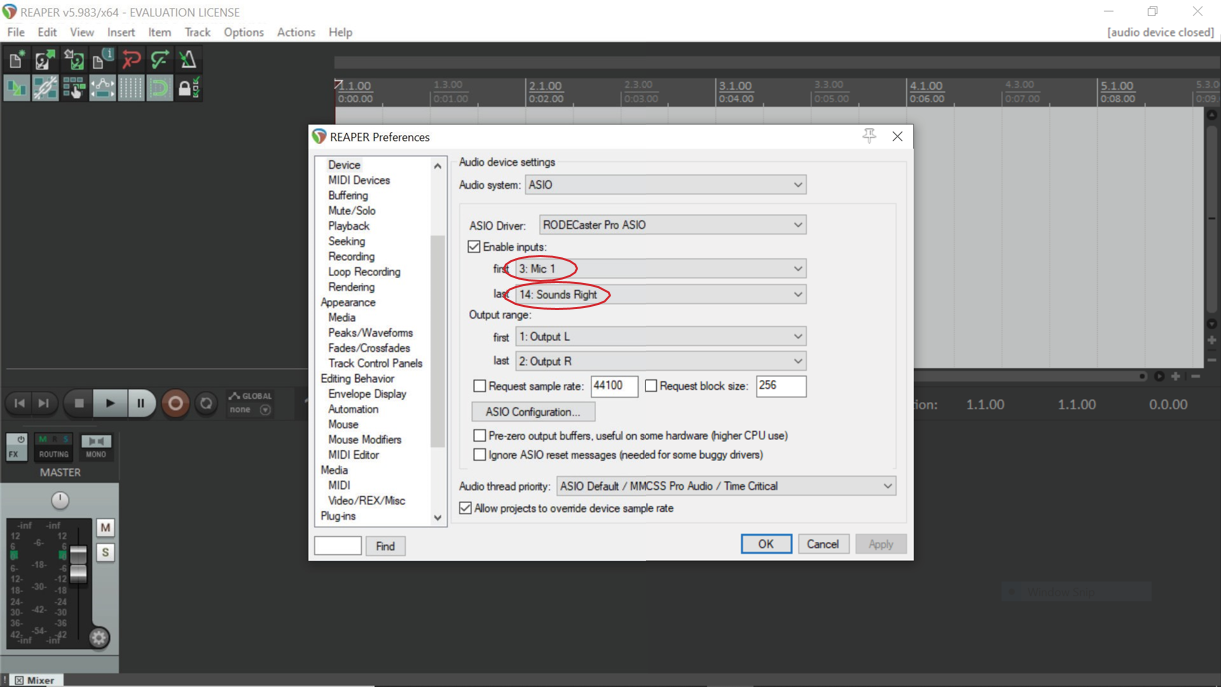Screen dimensions: 1221x687
Task: Click the New Project toolbar icon
Action: (16, 61)
